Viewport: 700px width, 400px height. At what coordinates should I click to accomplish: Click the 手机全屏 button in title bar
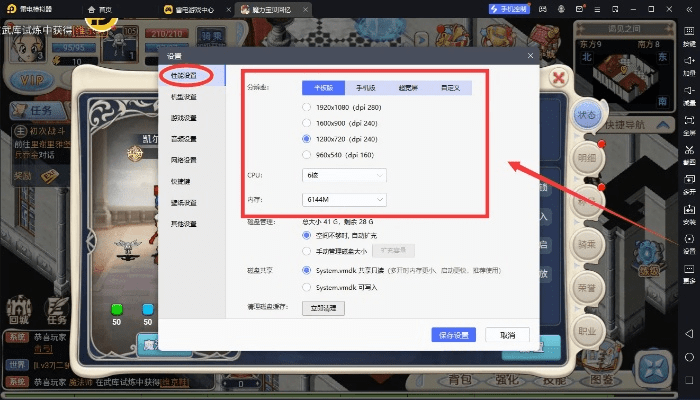coord(509,9)
